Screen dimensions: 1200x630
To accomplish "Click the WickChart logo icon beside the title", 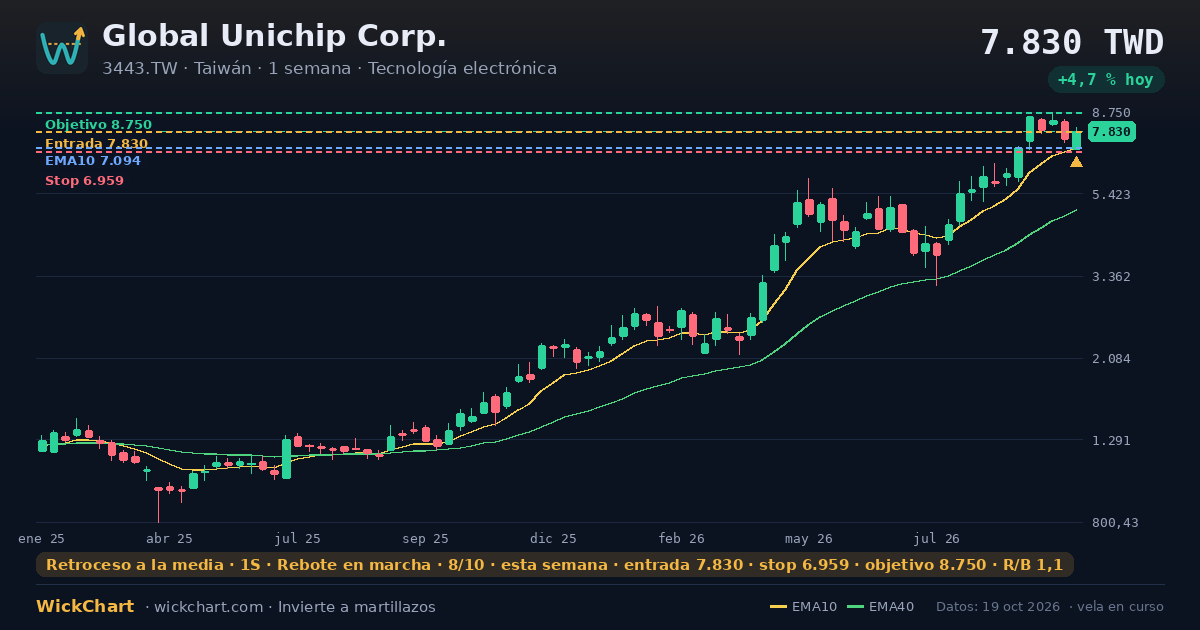I will [62, 48].
